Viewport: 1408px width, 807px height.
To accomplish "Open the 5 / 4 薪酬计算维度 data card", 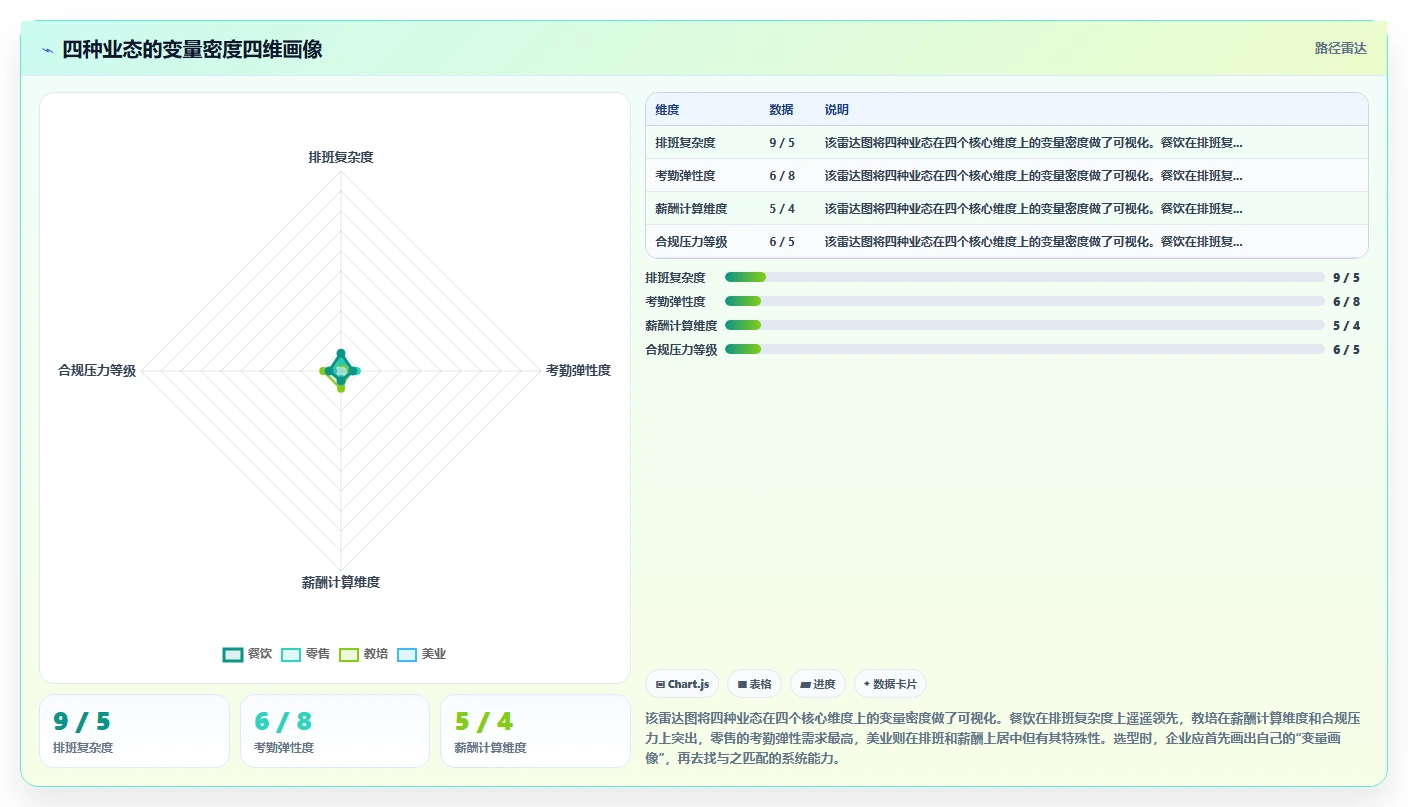I will coord(535,731).
